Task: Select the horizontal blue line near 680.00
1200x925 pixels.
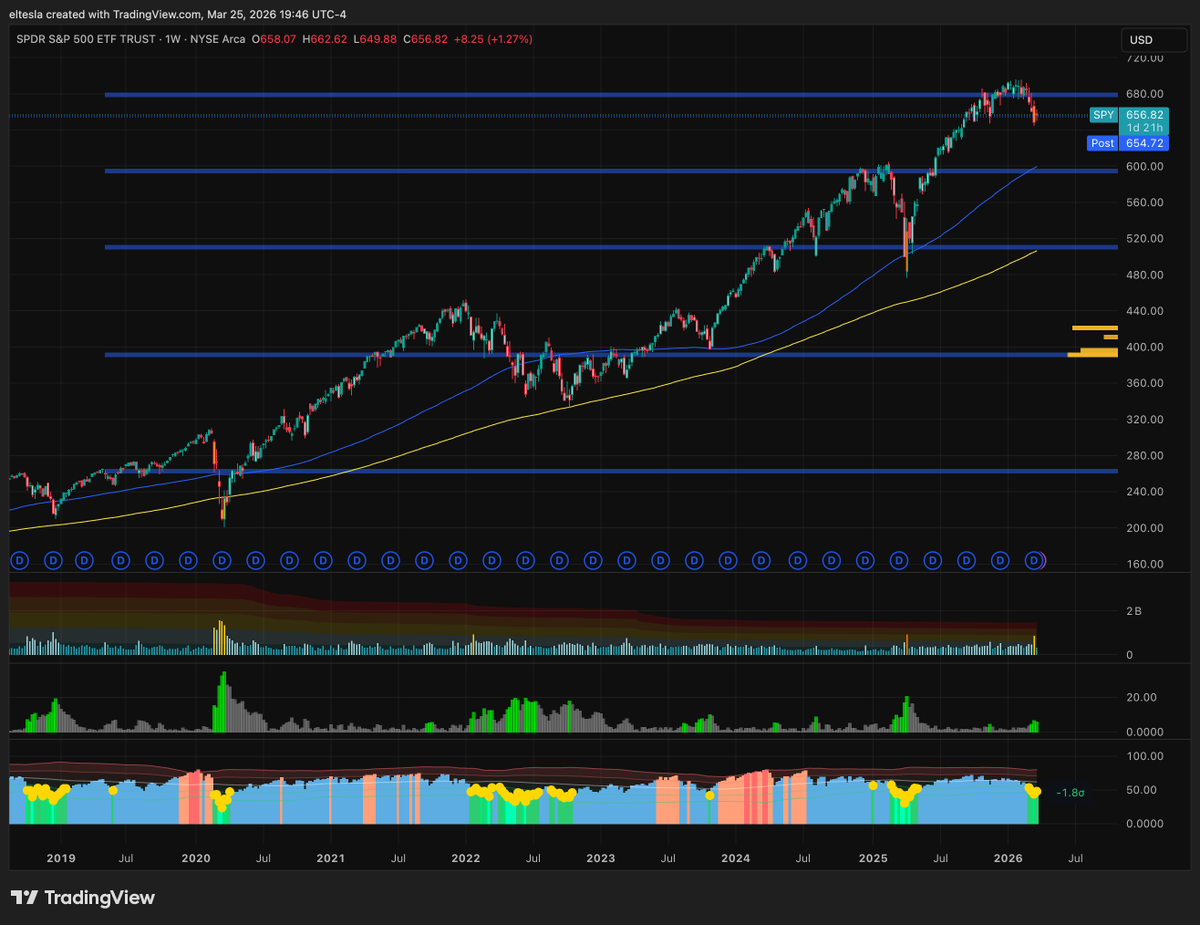Action: coord(610,95)
